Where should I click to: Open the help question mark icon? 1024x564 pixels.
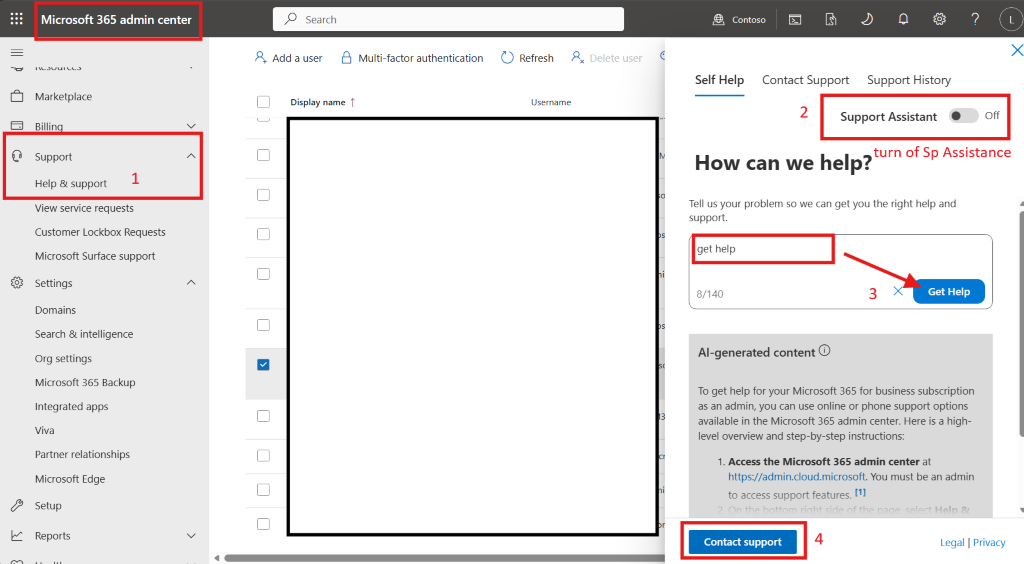point(975,20)
